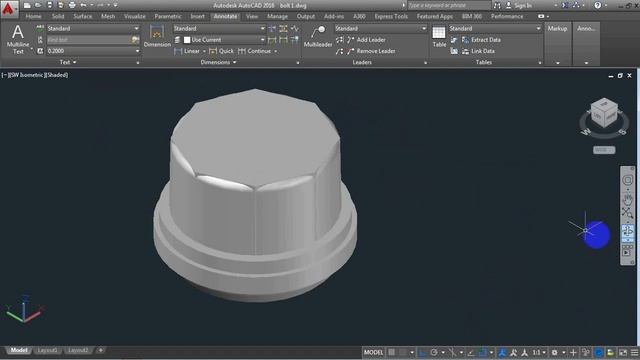Switch to the Surface ribbon tab
Viewport: 640px width, 360px height.
(83, 16)
